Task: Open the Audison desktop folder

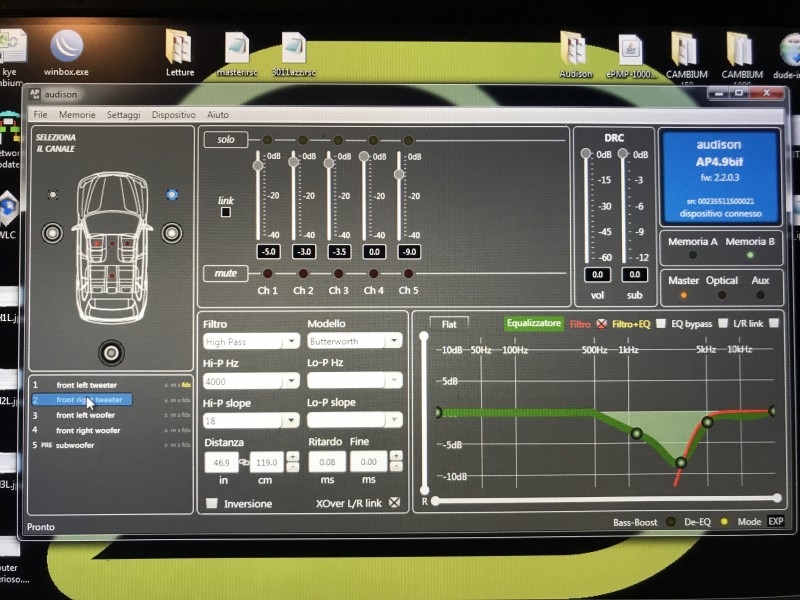Action: (x=576, y=56)
